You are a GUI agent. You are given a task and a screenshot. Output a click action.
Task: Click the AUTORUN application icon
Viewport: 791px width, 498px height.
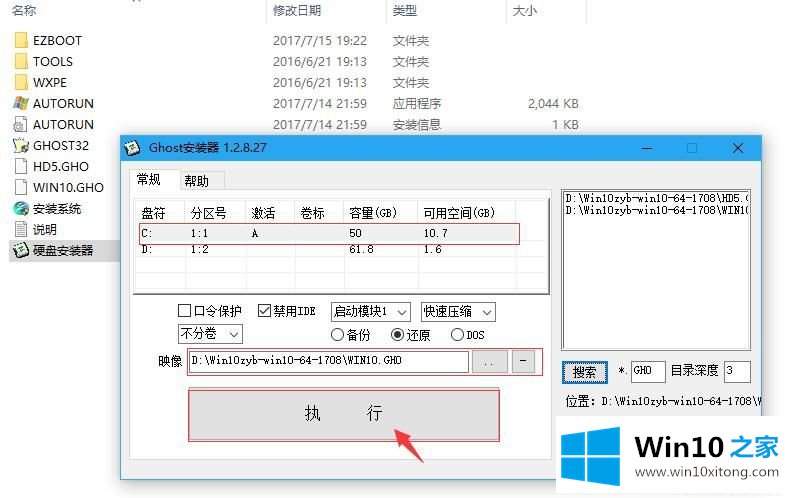[21, 103]
